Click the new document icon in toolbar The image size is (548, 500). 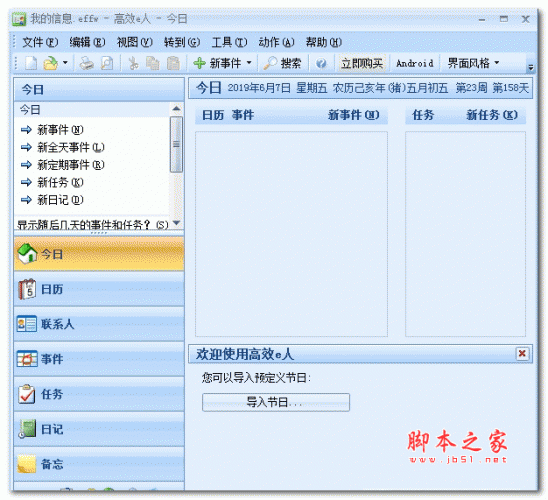[31, 63]
